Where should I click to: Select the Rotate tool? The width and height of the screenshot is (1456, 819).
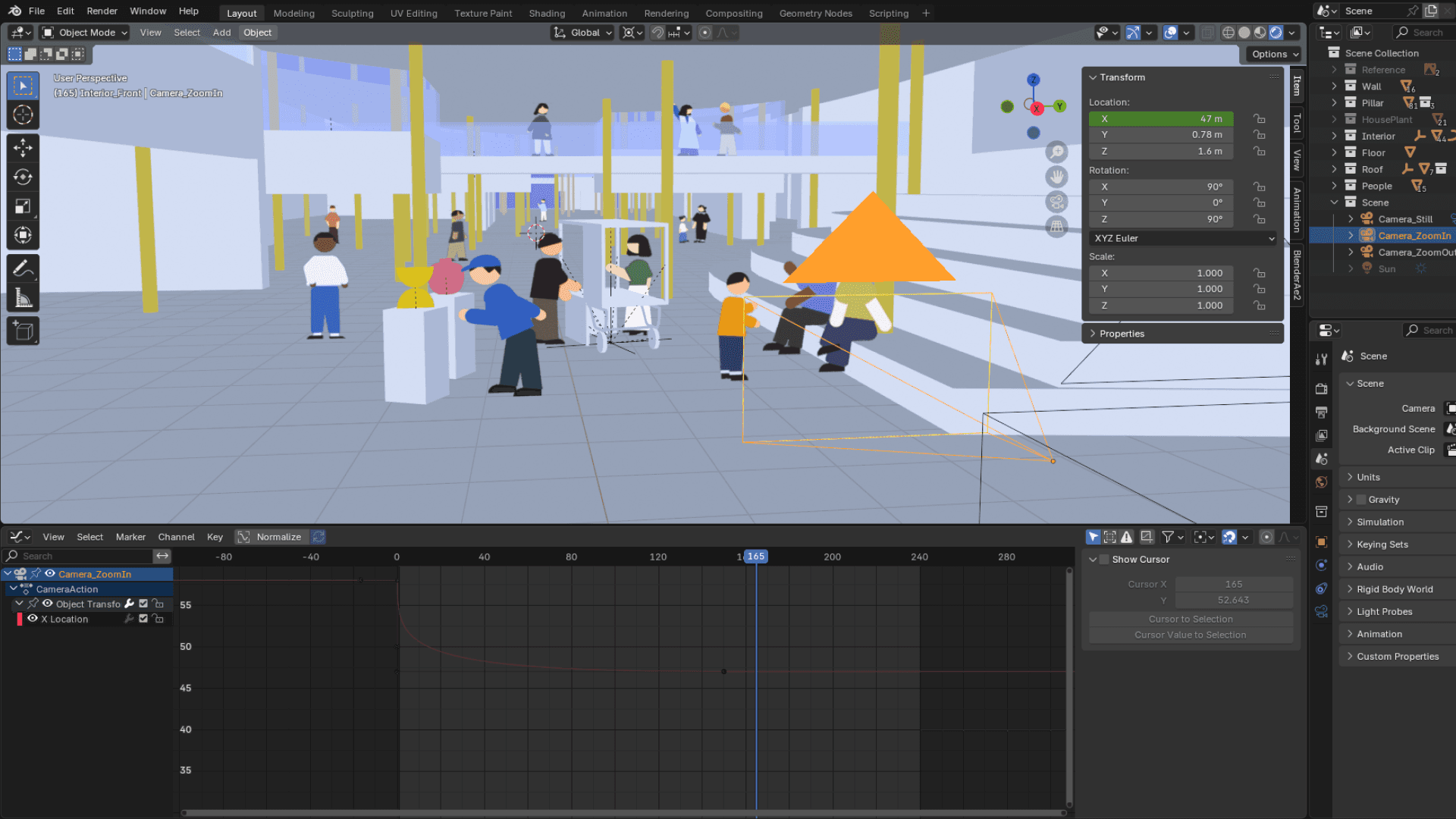[x=23, y=177]
